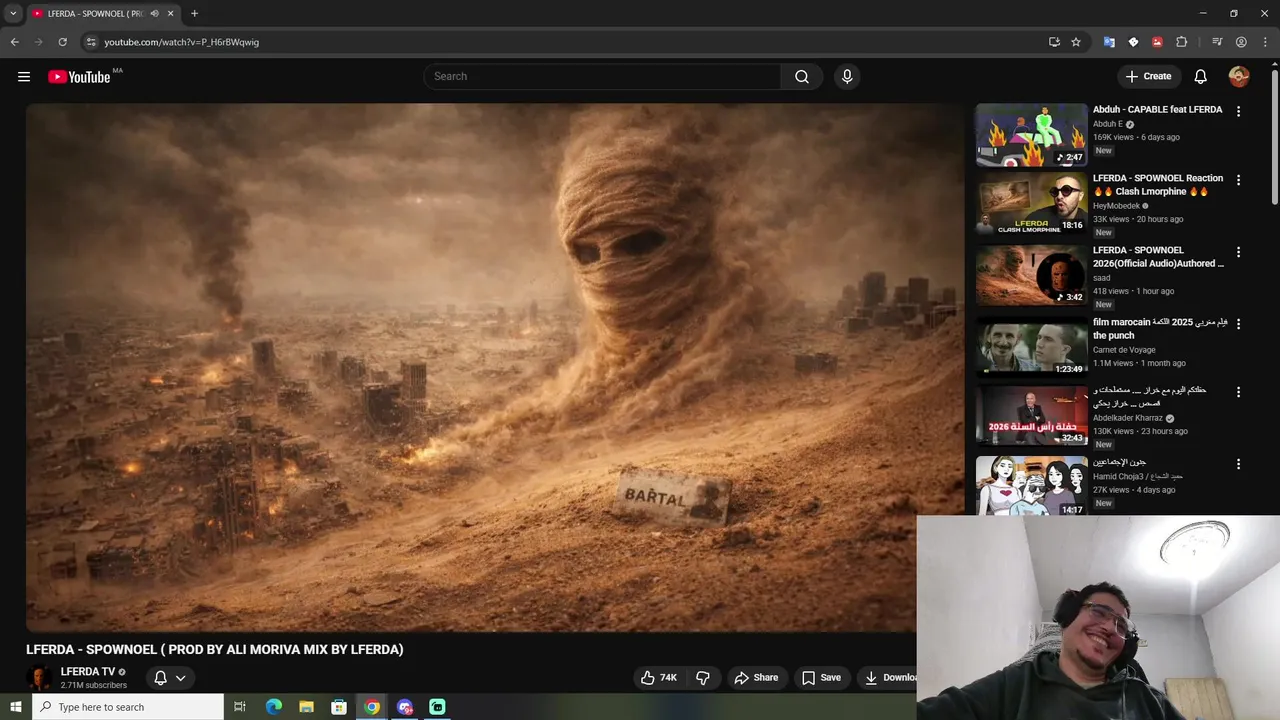Open the tab search dropdown arrow
This screenshot has height=720, width=1280.
[x=13, y=14]
